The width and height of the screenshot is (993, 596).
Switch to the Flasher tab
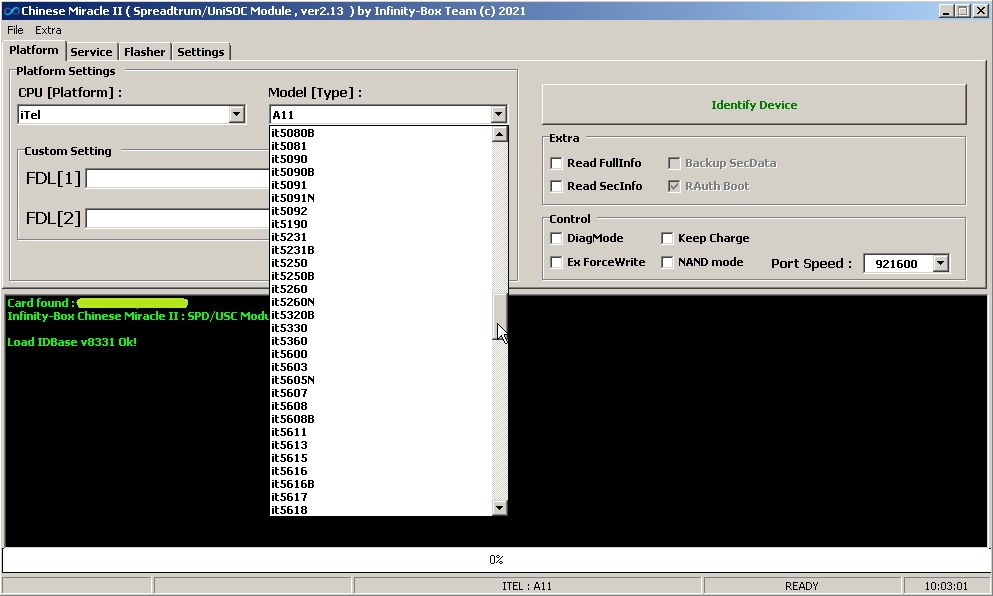[x=145, y=52]
